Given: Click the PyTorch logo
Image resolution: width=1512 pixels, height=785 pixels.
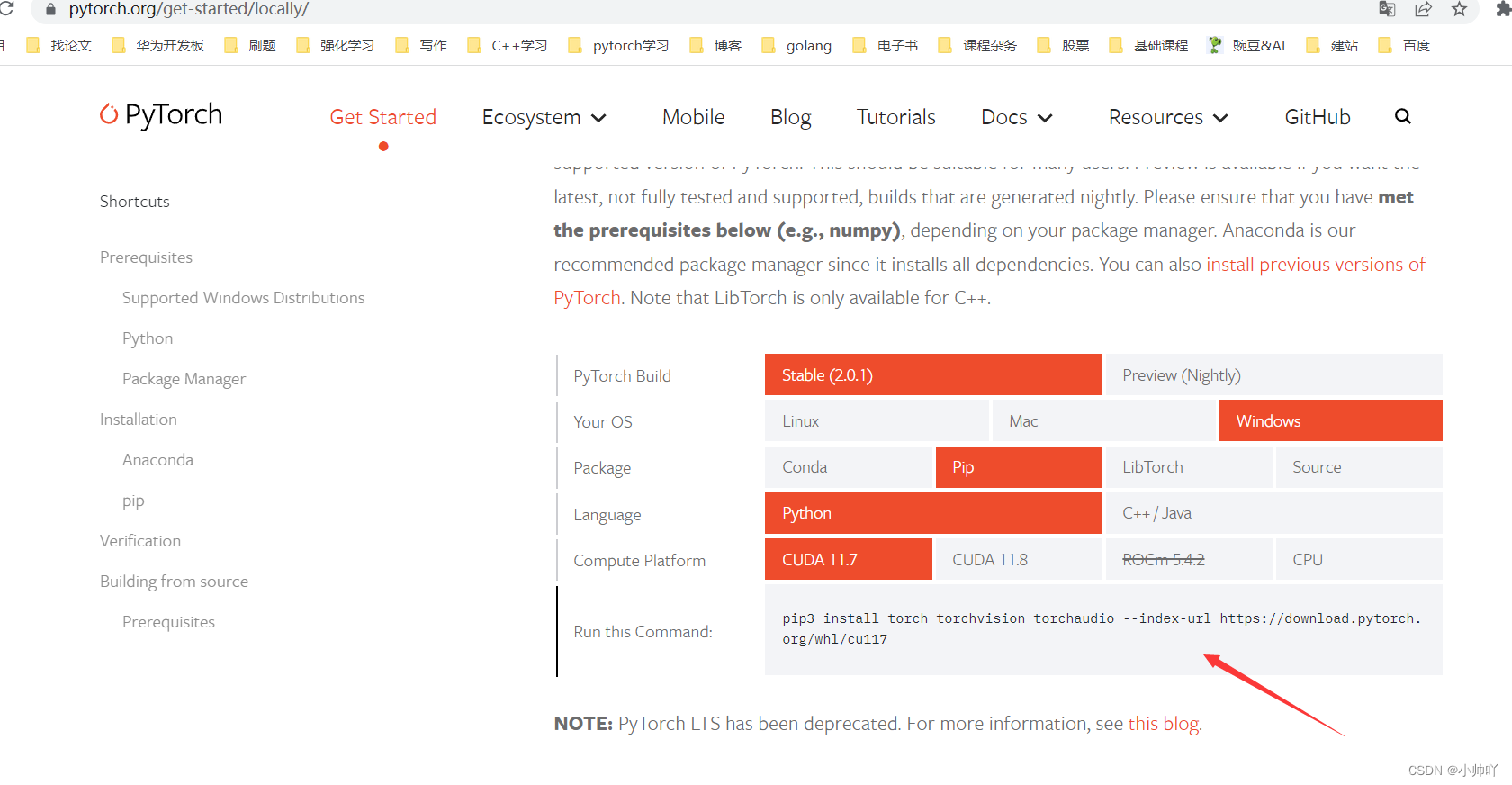Looking at the screenshot, I should click(161, 115).
